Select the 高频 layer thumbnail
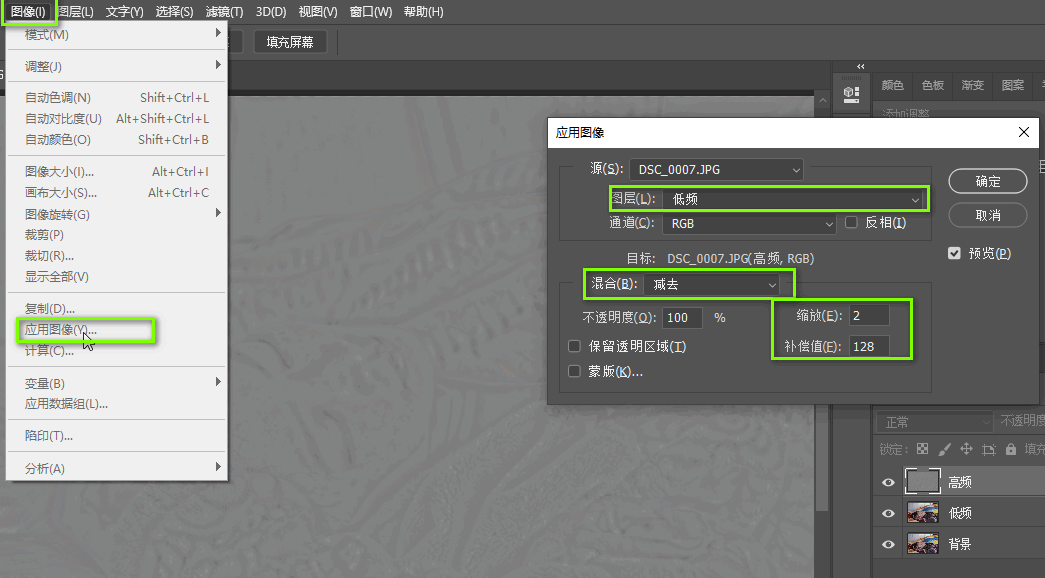 point(923,481)
